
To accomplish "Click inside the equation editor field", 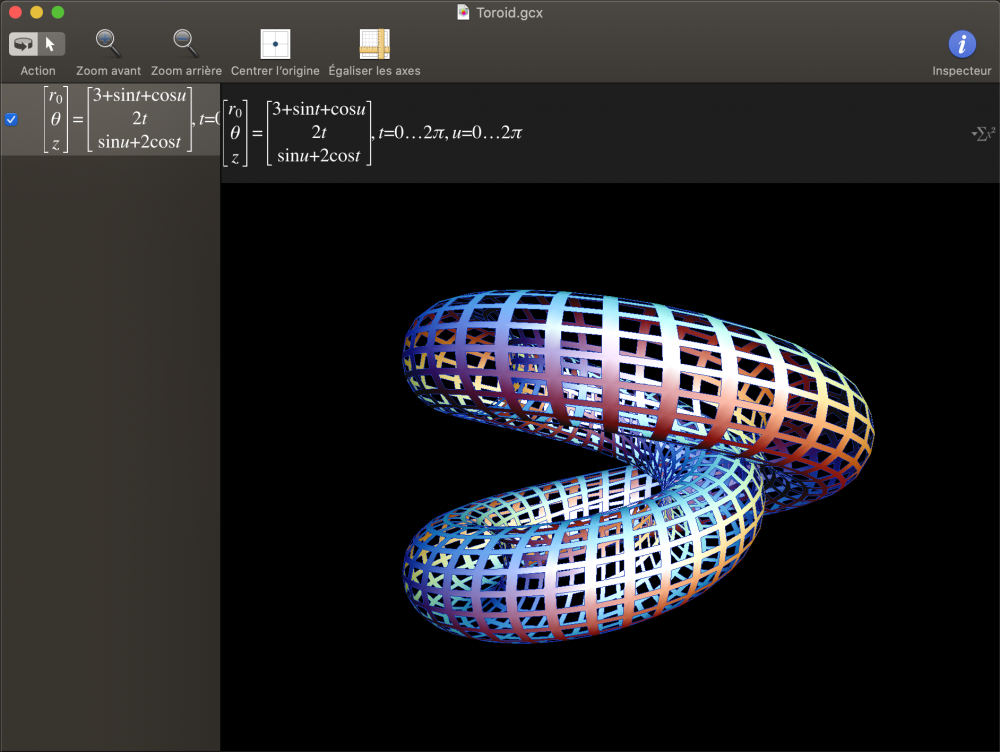I will pos(700,133).
